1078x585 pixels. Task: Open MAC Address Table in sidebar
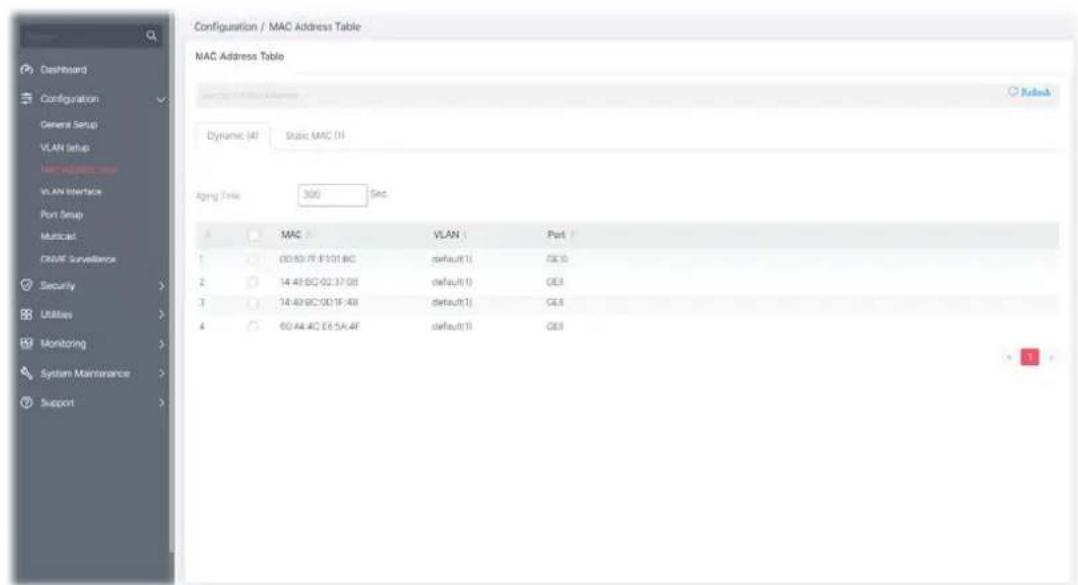point(78,169)
